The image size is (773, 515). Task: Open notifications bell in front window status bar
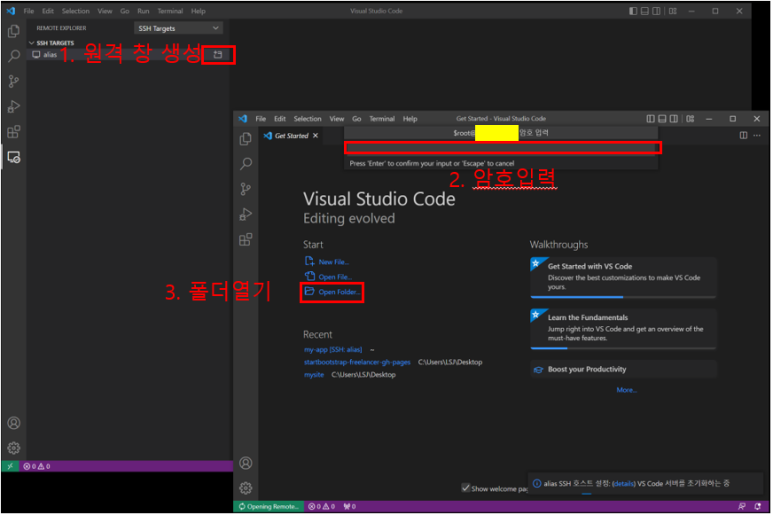click(758, 506)
